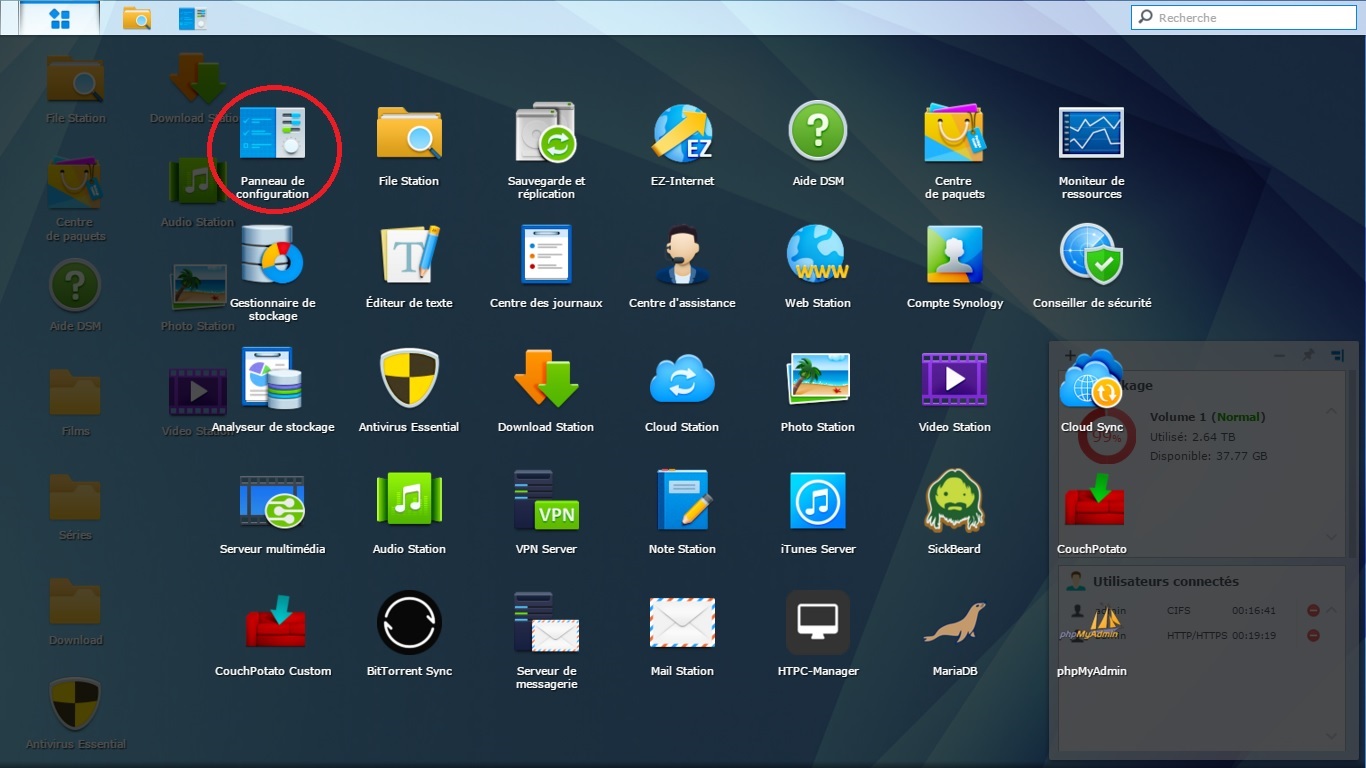Open Serveur de messagerie
The image size is (1366, 768).
coord(546,624)
